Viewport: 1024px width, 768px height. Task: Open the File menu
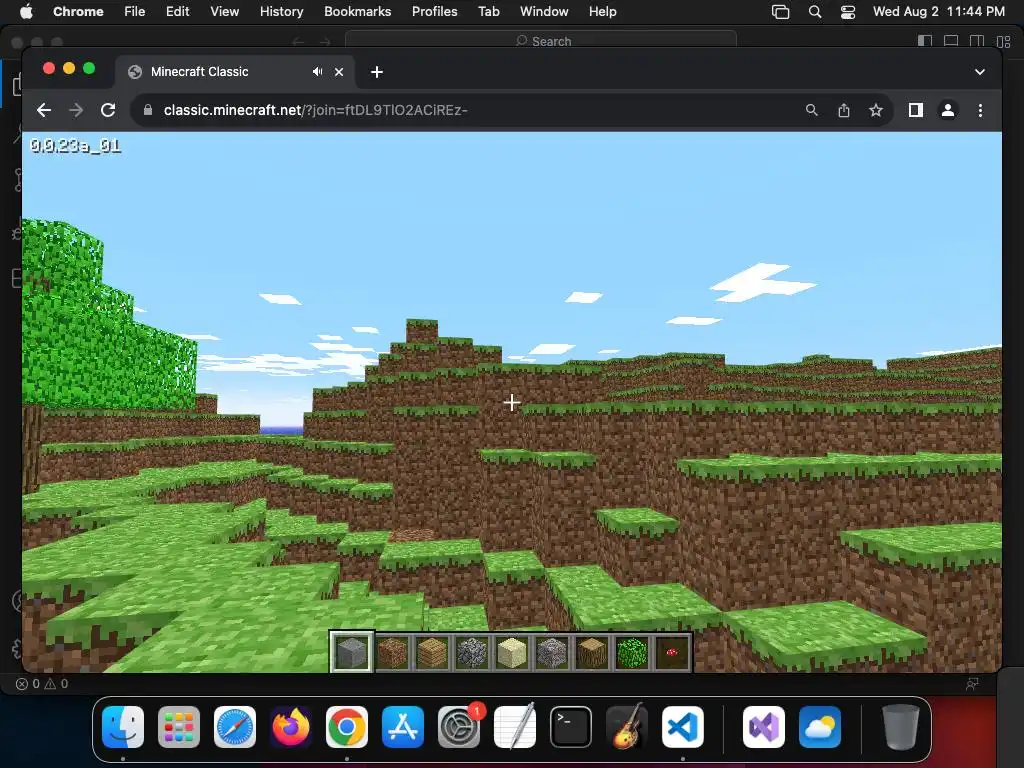tap(135, 12)
